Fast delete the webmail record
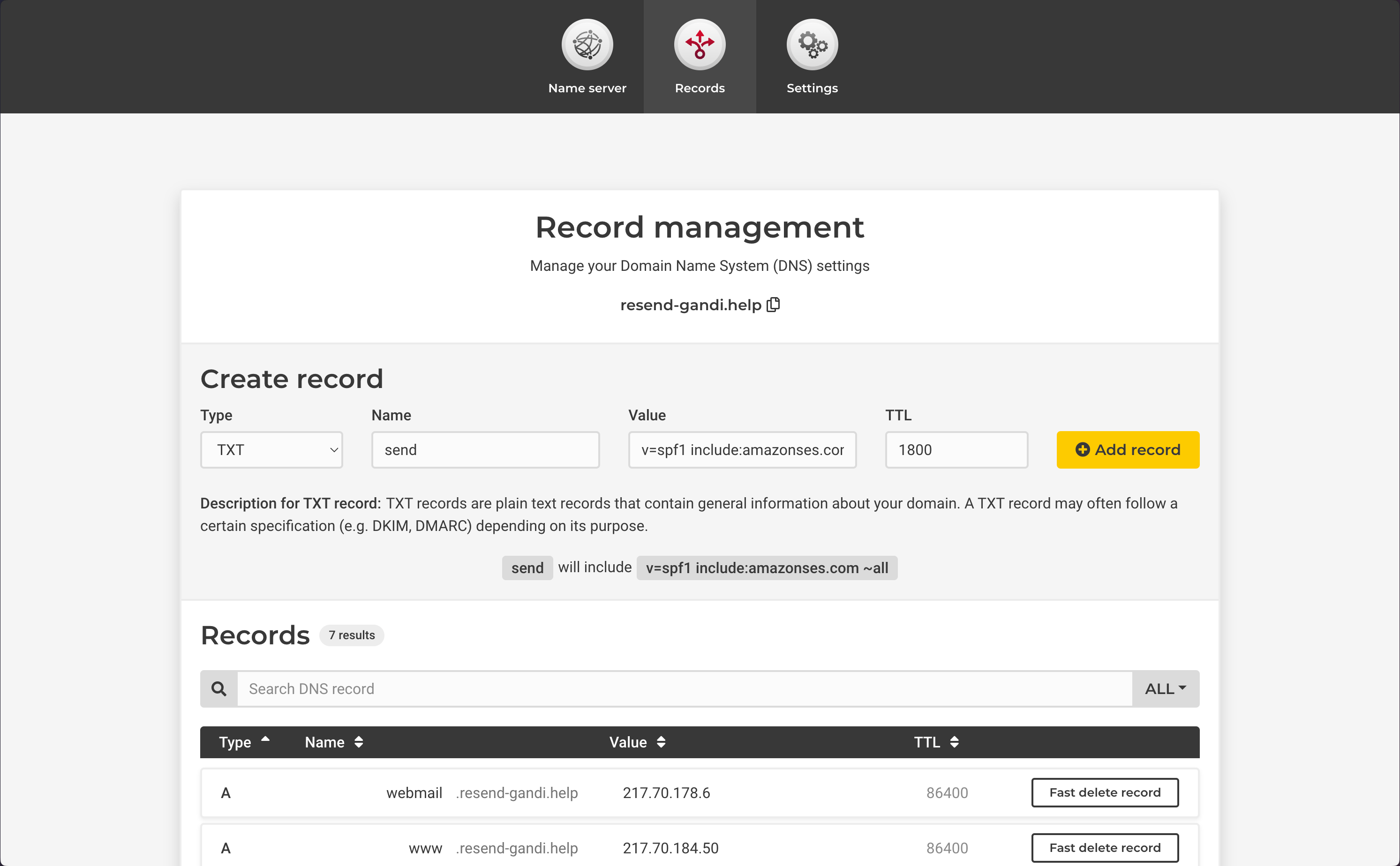 tap(1105, 793)
